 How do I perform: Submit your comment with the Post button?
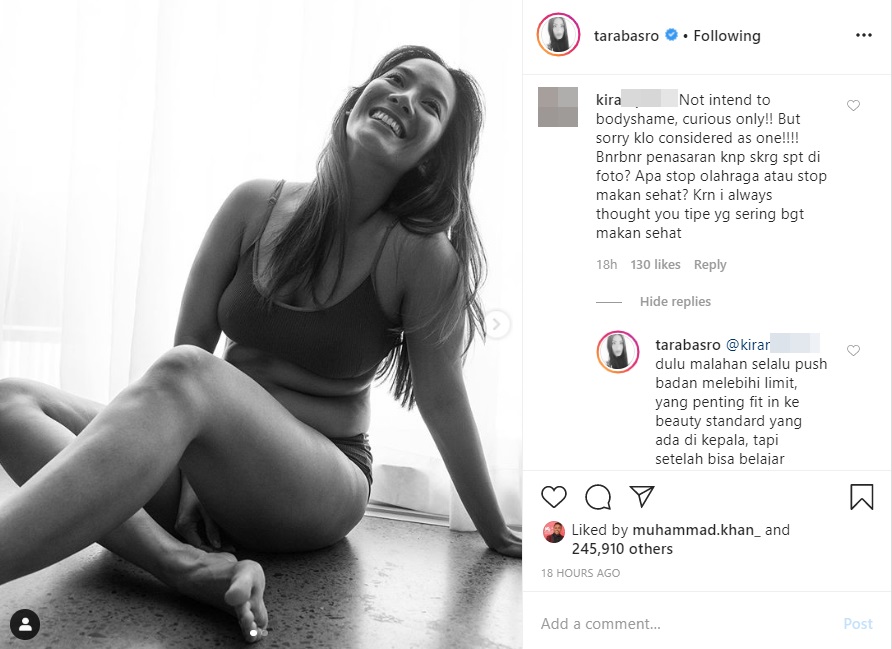(857, 623)
